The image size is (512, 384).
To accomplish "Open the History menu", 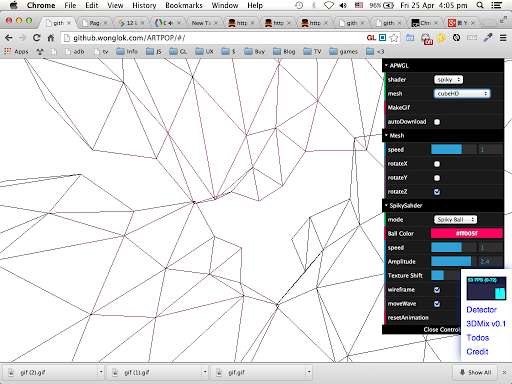I will [x=144, y=5].
